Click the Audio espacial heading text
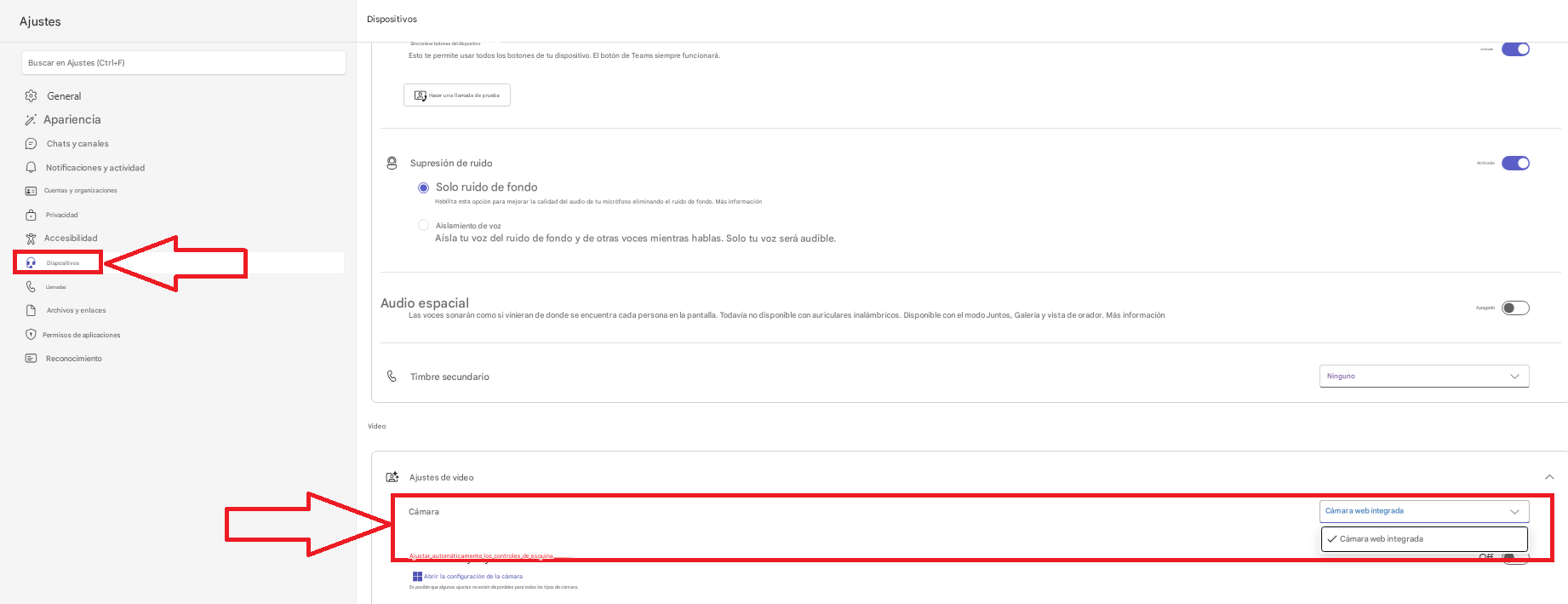 [x=425, y=303]
